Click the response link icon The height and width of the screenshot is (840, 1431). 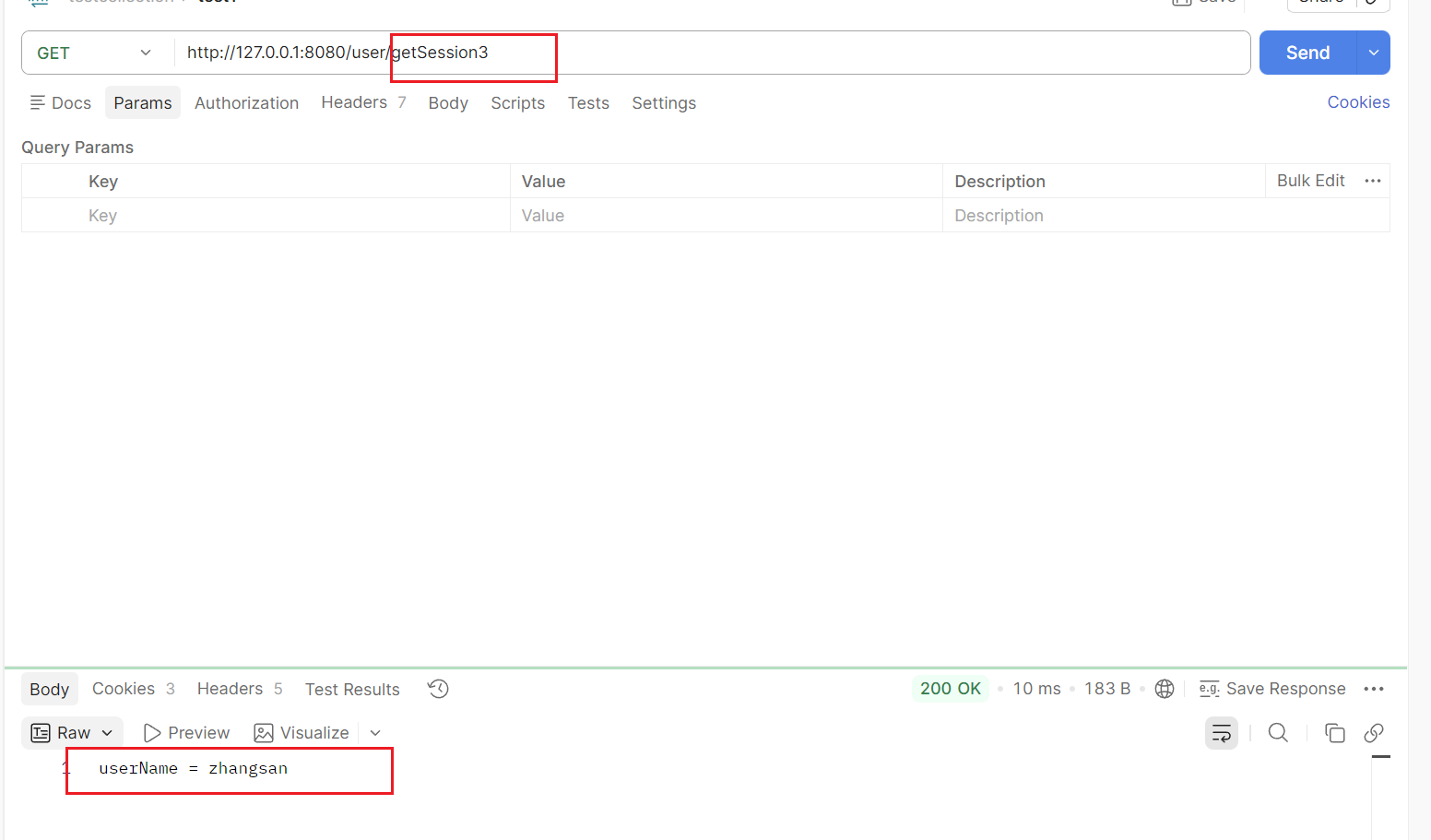pos(1374,733)
